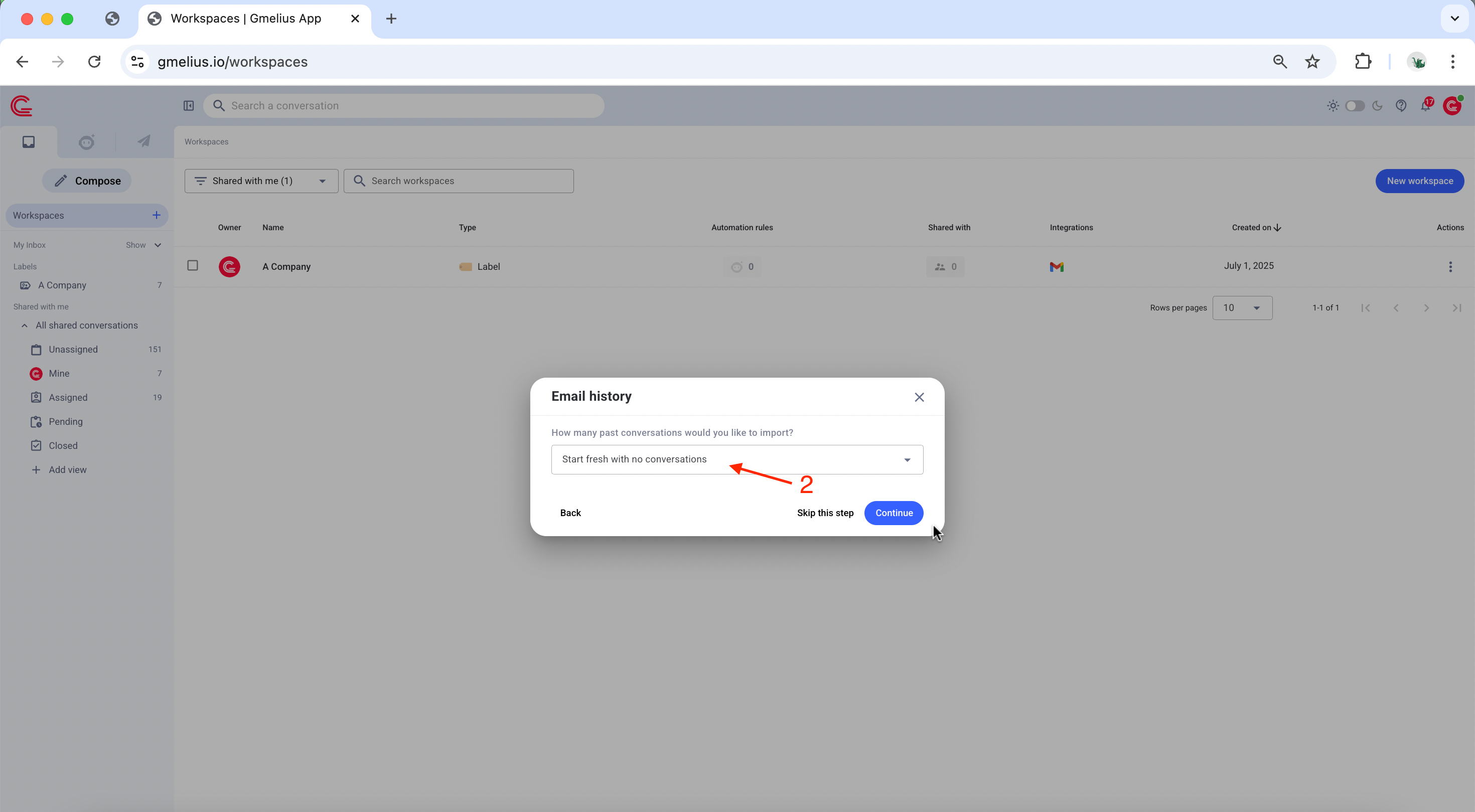Open the tab search dropdown arrow

coord(1454,19)
